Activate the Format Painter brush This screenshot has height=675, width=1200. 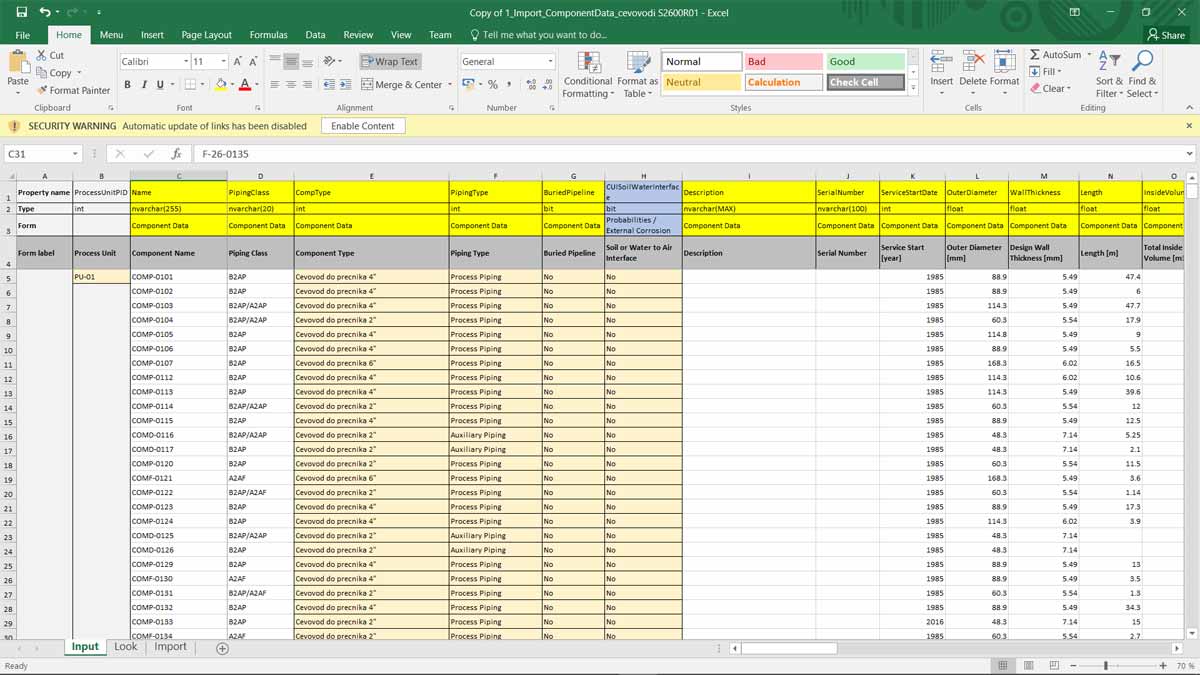(x=73, y=90)
